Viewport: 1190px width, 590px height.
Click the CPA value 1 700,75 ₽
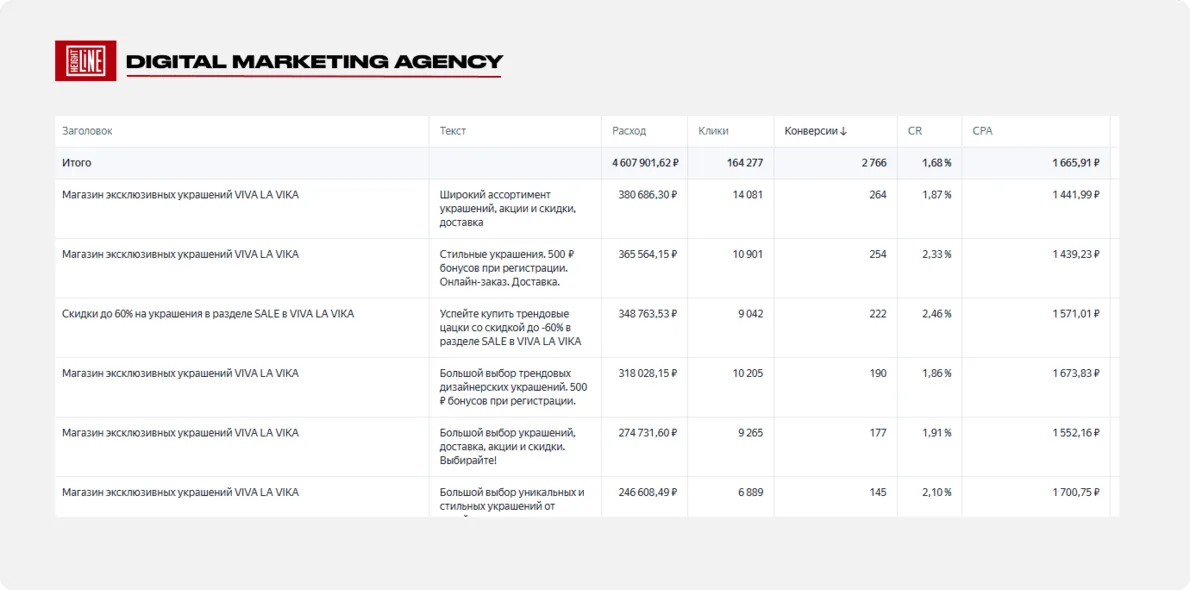1075,492
